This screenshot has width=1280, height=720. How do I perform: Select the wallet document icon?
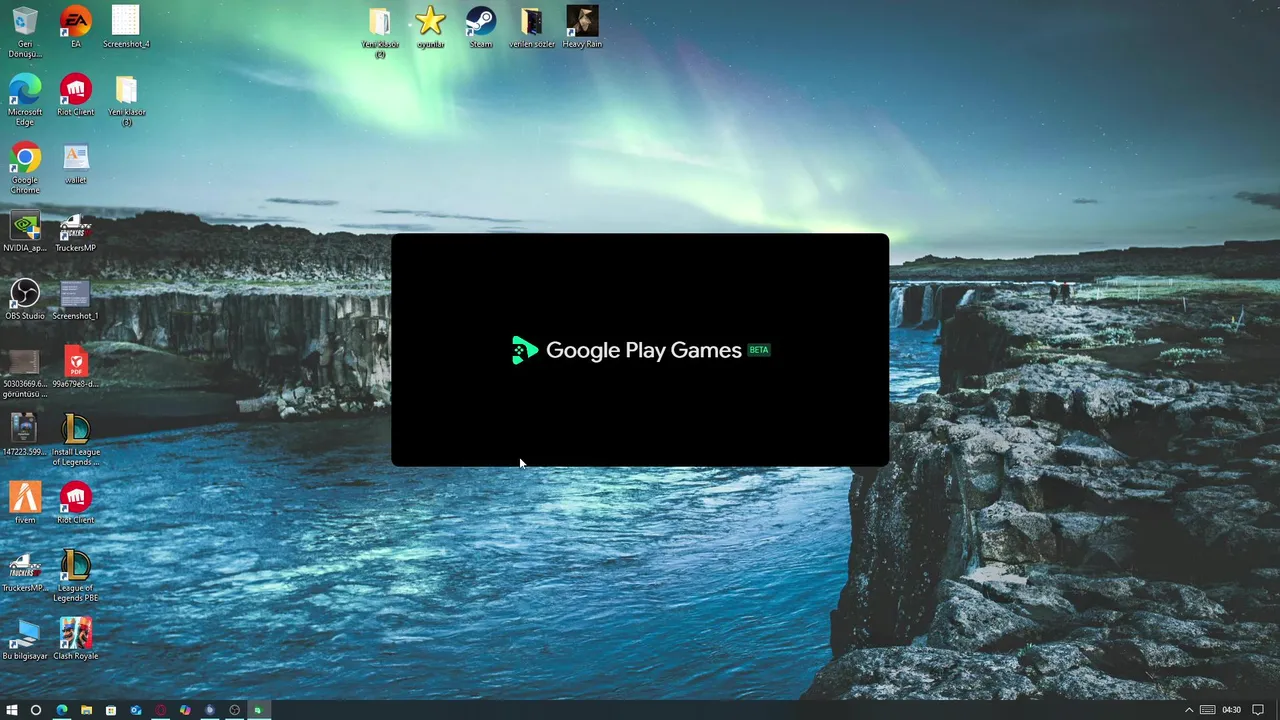point(75,162)
